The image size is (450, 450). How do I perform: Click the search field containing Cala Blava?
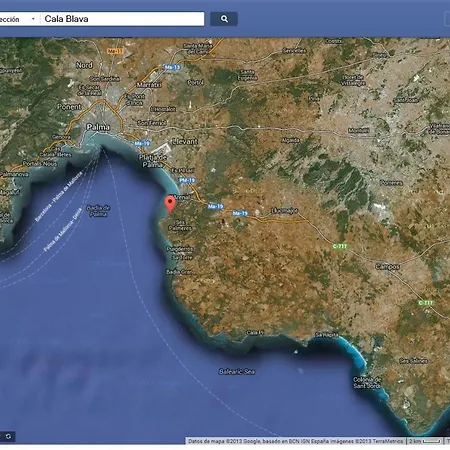point(122,19)
